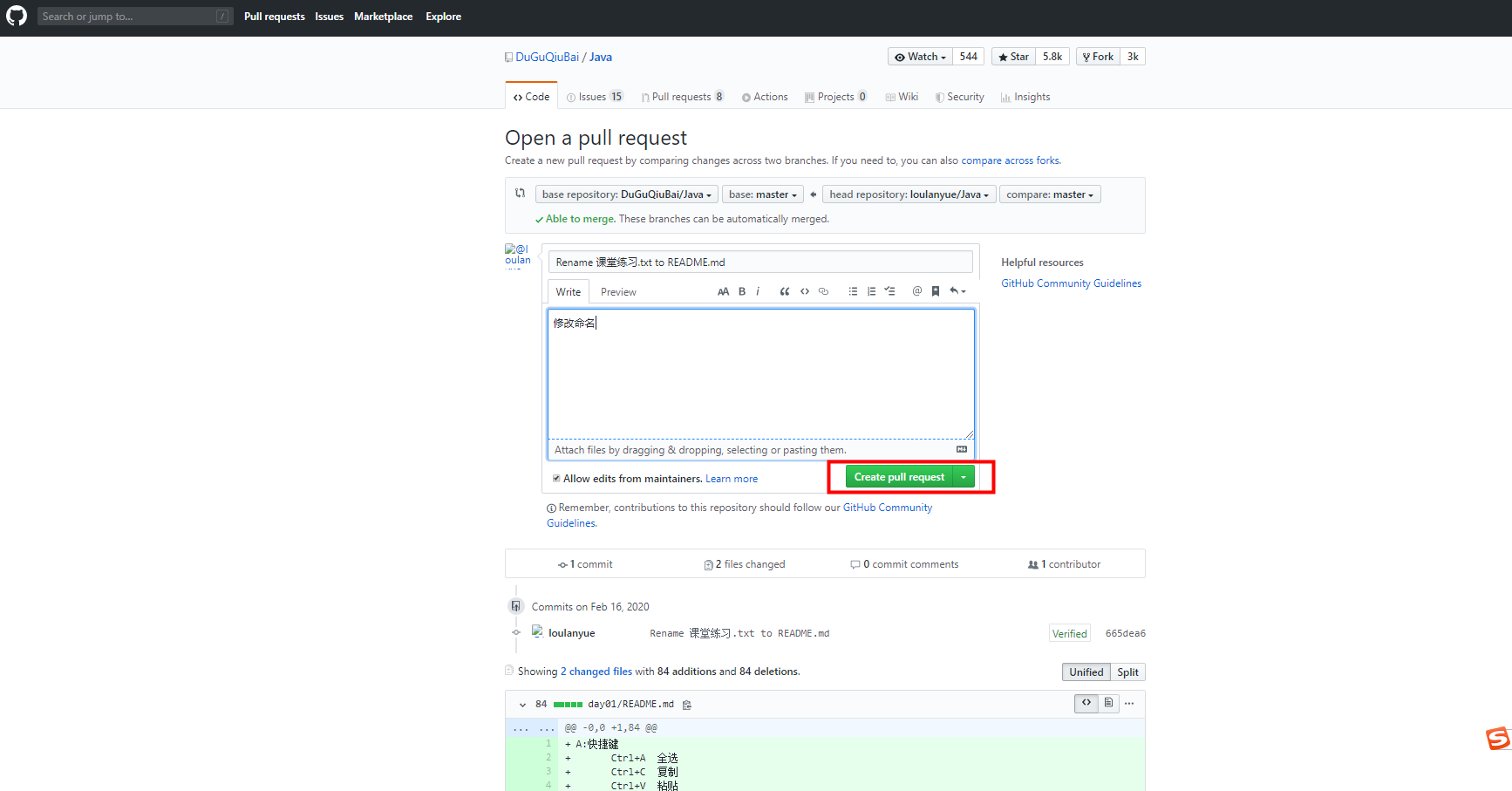Click the Sogou input method icon
The width and height of the screenshot is (1512, 791).
tap(1498, 738)
